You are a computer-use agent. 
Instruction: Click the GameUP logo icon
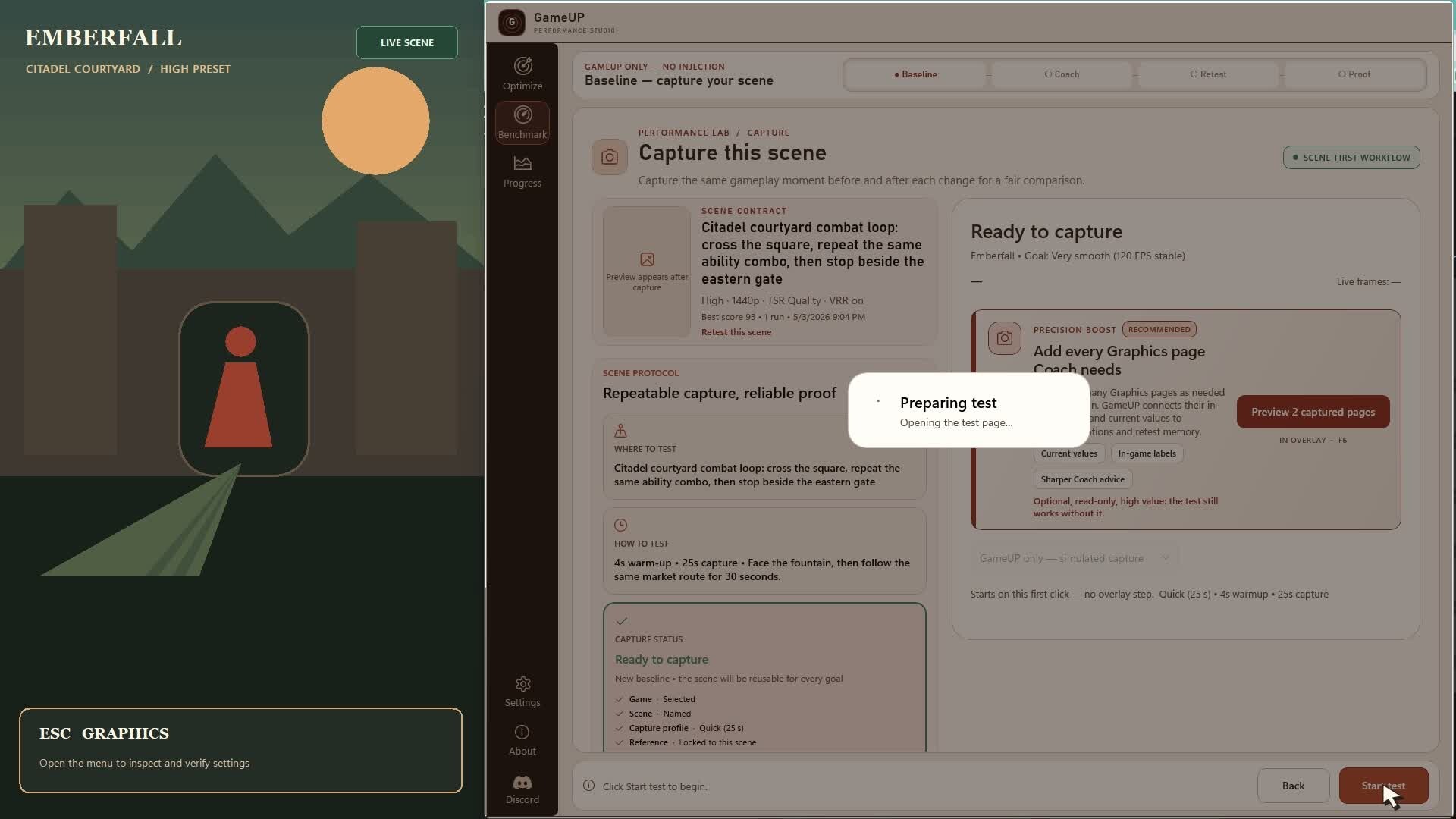pyautogui.click(x=512, y=23)
